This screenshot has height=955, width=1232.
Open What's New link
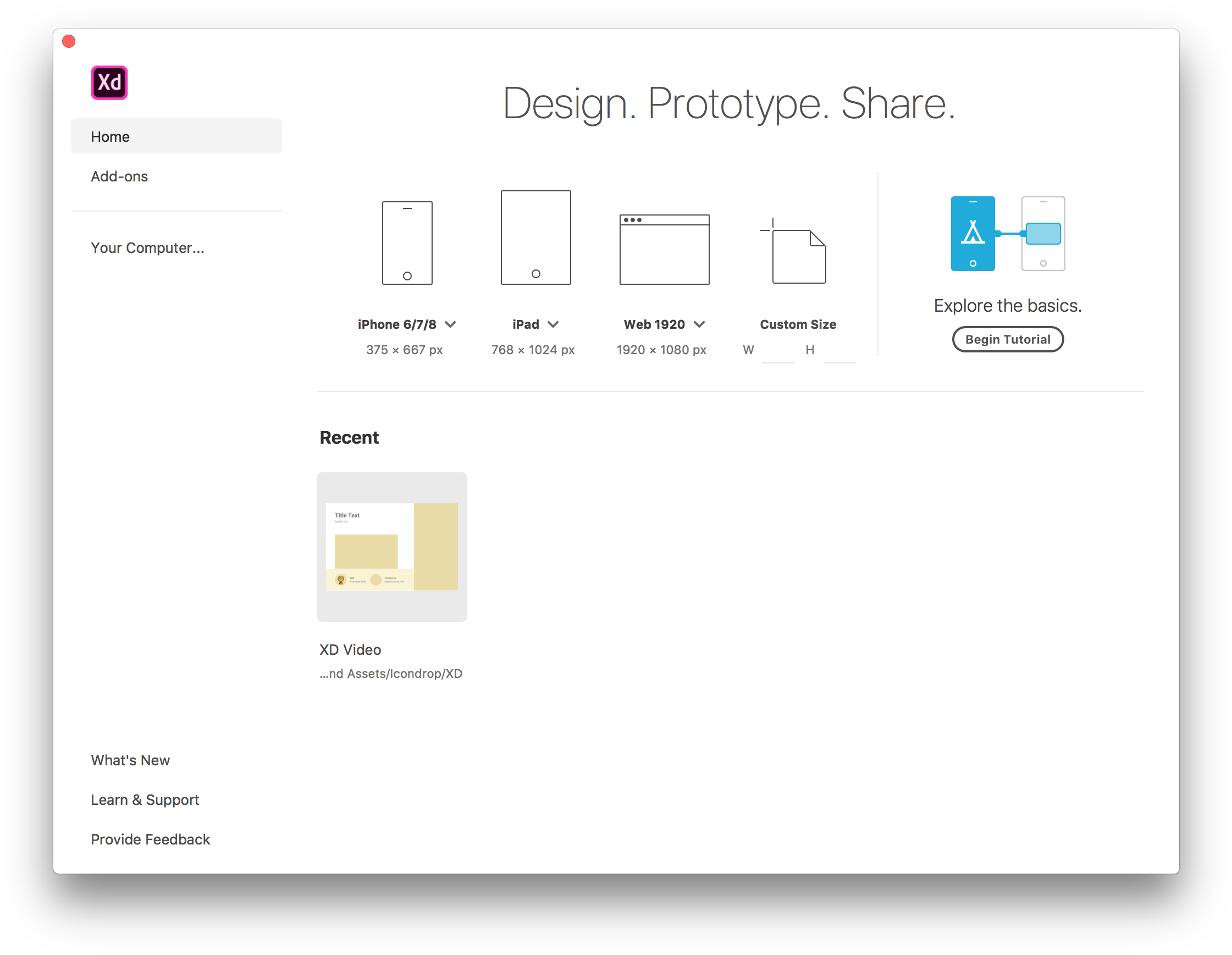130,760
